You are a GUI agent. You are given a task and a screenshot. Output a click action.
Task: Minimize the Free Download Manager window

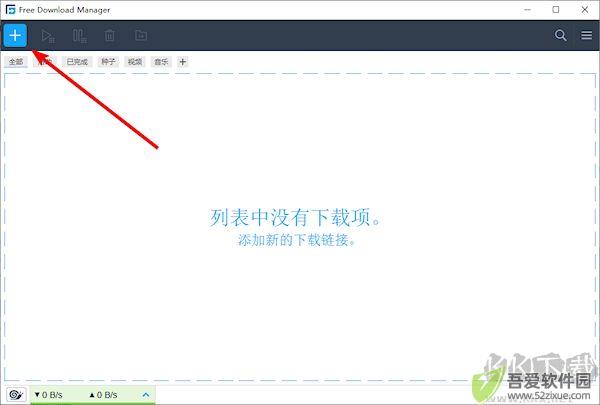coord(527,10)
